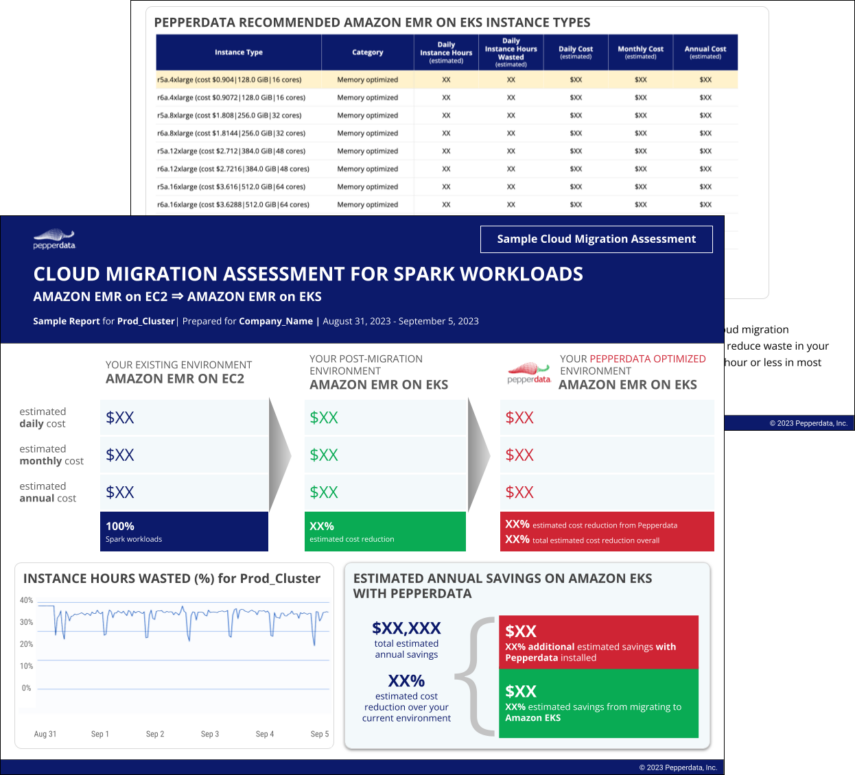Click the dark blue Spark workloads banner
This screenshot has height=775, width=855.
[x=183, y=532]
